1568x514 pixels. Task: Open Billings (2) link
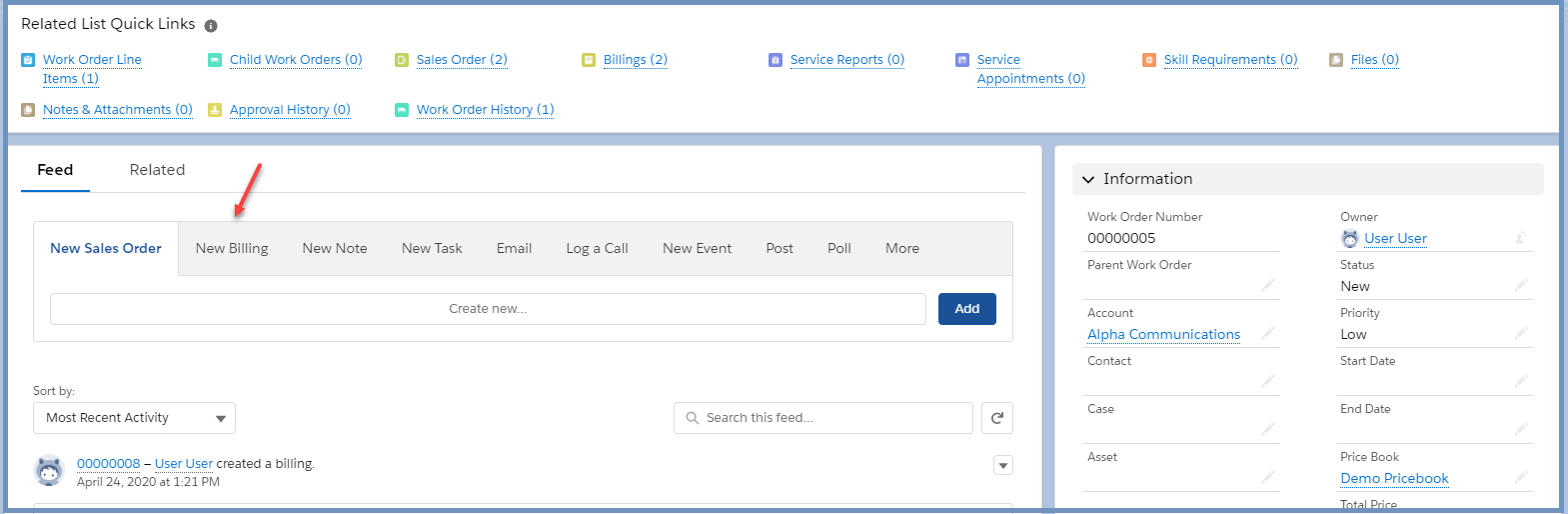636,60
